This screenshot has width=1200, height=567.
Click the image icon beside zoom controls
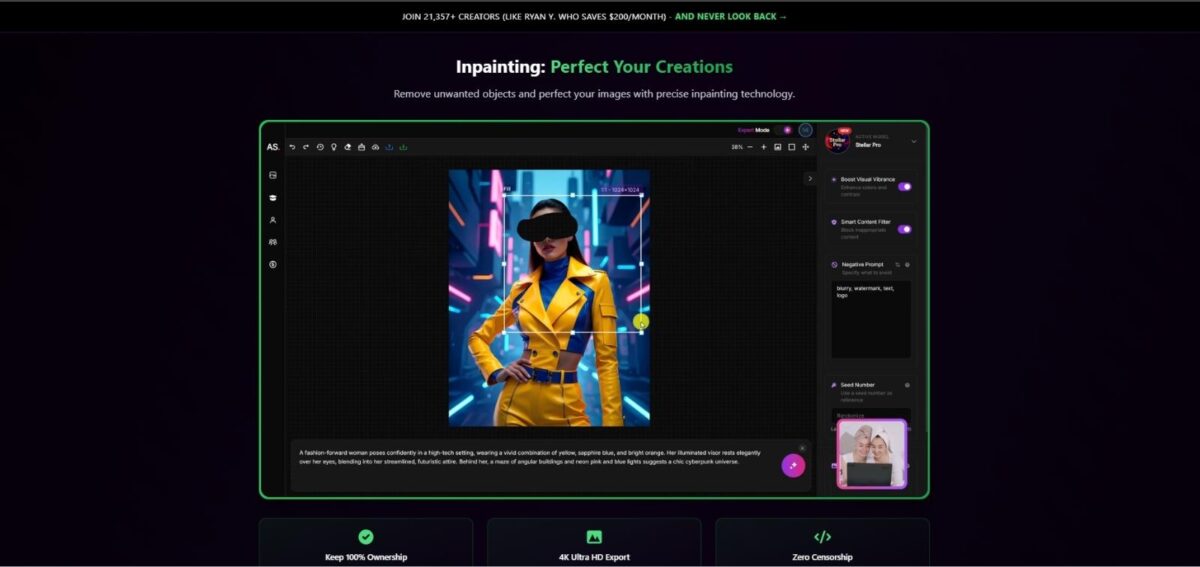[778, 147]
